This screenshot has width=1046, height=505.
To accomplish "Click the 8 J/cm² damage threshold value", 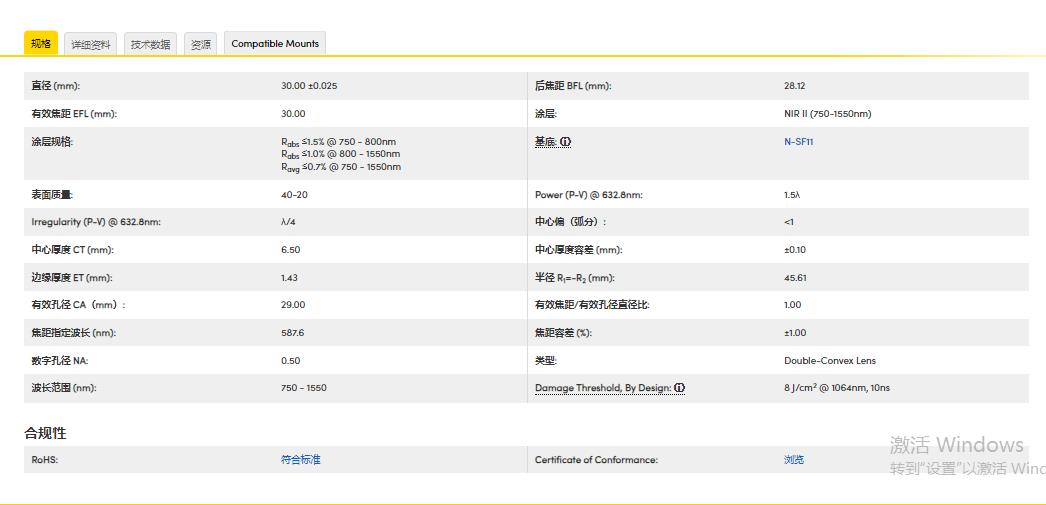I will (836, 388).
